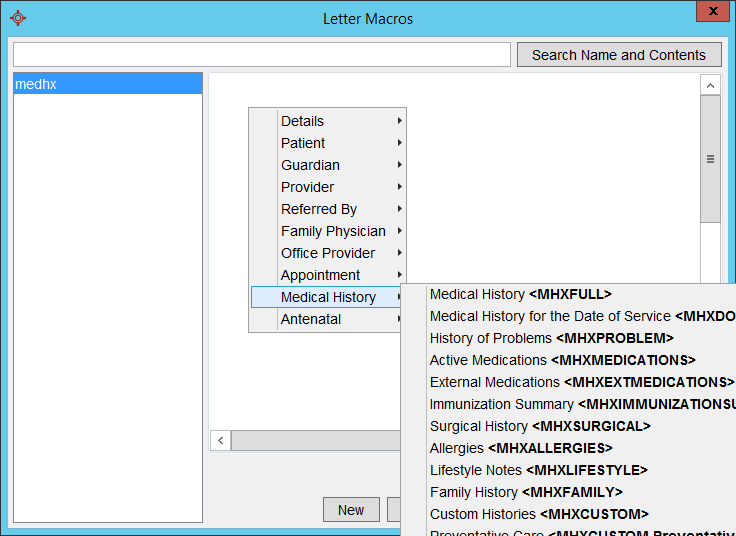736x536 pixels.
Task: Click Search Name and Contents button
Action: pos(618,55)
